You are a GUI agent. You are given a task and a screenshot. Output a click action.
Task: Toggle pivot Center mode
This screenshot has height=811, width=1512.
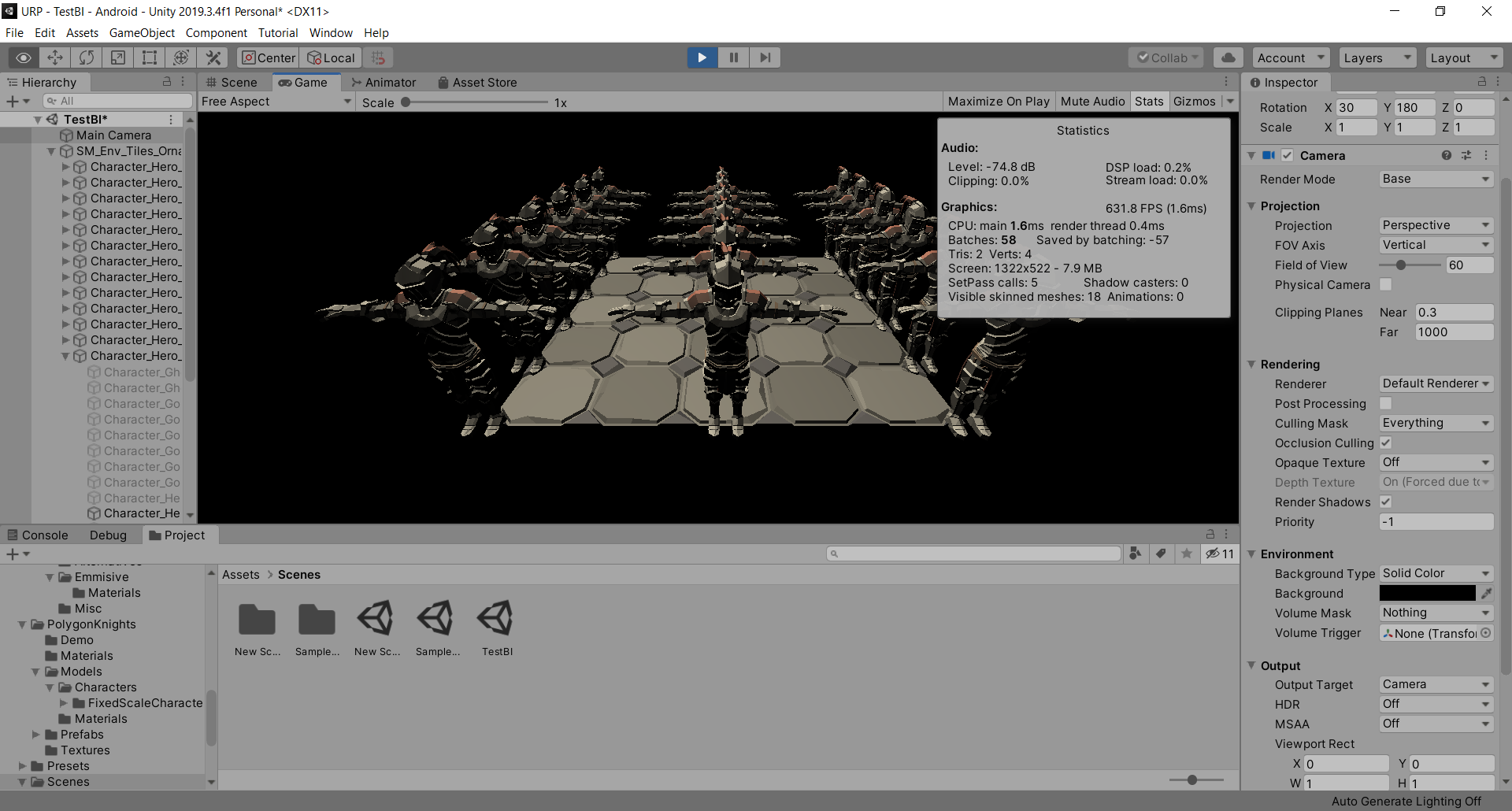pos(268,57)
